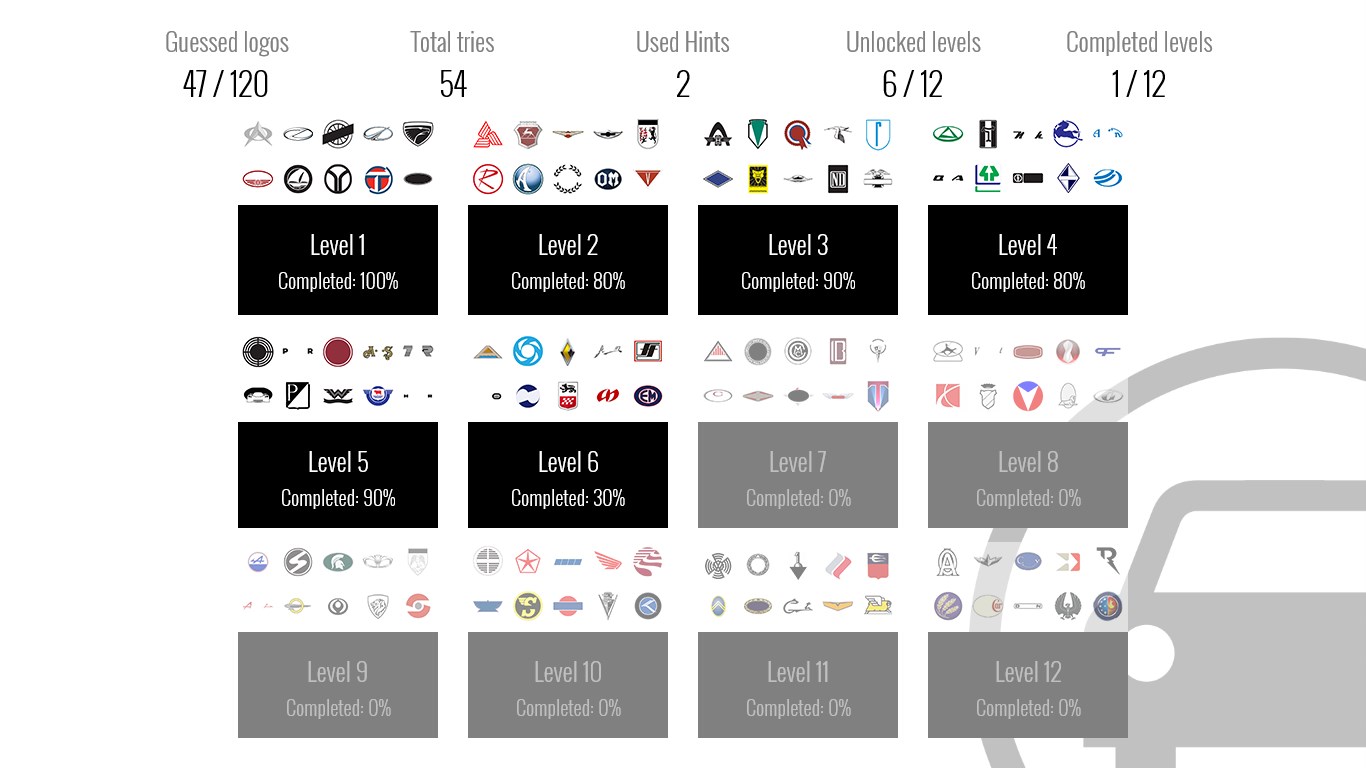
Task: Choose the yellow square logo above Level 3
Action: pyautogui.click(x=758, y=179)
